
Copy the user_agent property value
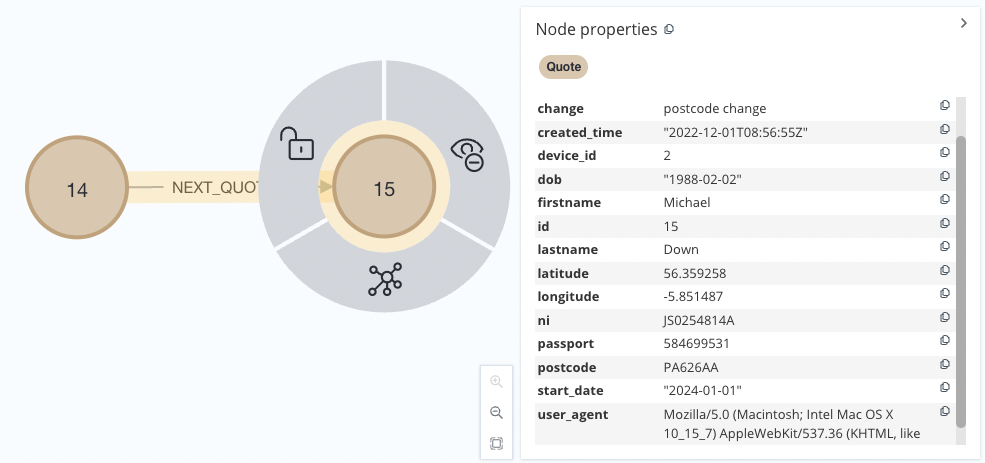coord(944,411)
